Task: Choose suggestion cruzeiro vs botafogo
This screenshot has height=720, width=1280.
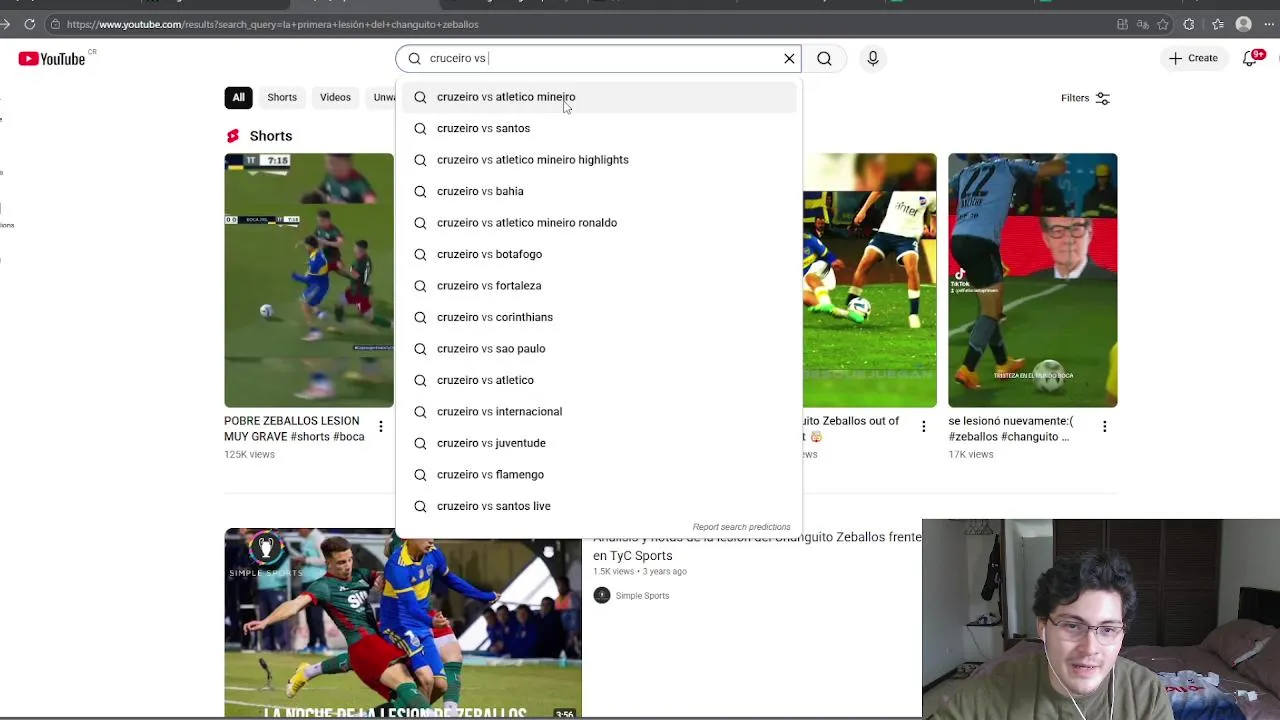Action: (599, 254)
